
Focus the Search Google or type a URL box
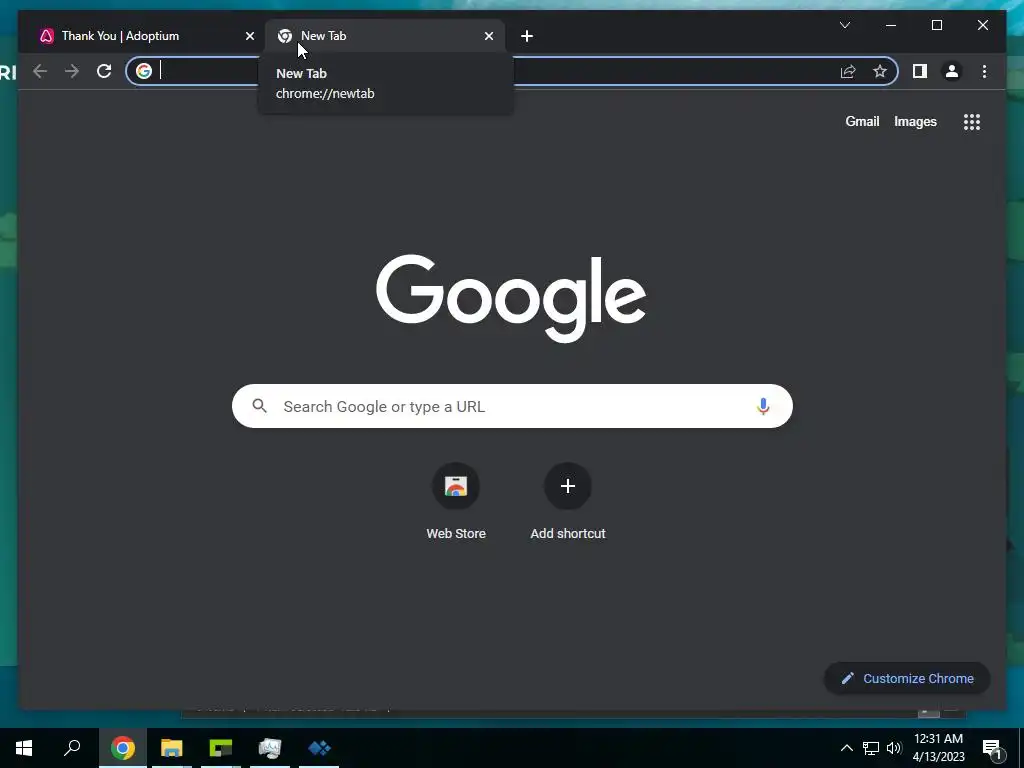coord(512,406)
